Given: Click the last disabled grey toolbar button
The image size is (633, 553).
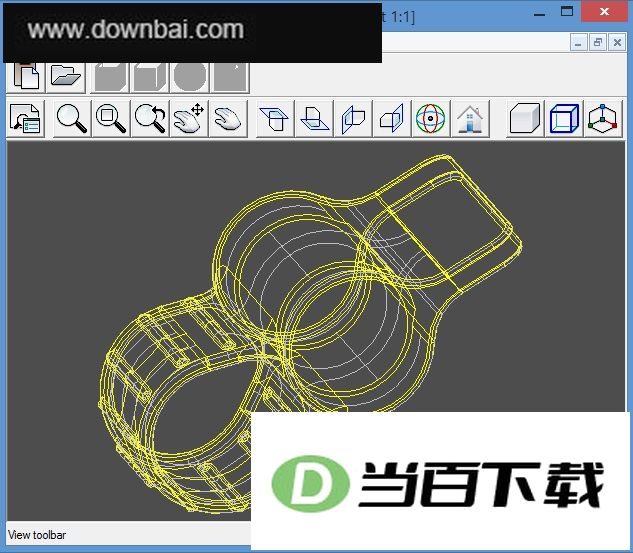Looking at the screenshot, I should click(230, 77).
